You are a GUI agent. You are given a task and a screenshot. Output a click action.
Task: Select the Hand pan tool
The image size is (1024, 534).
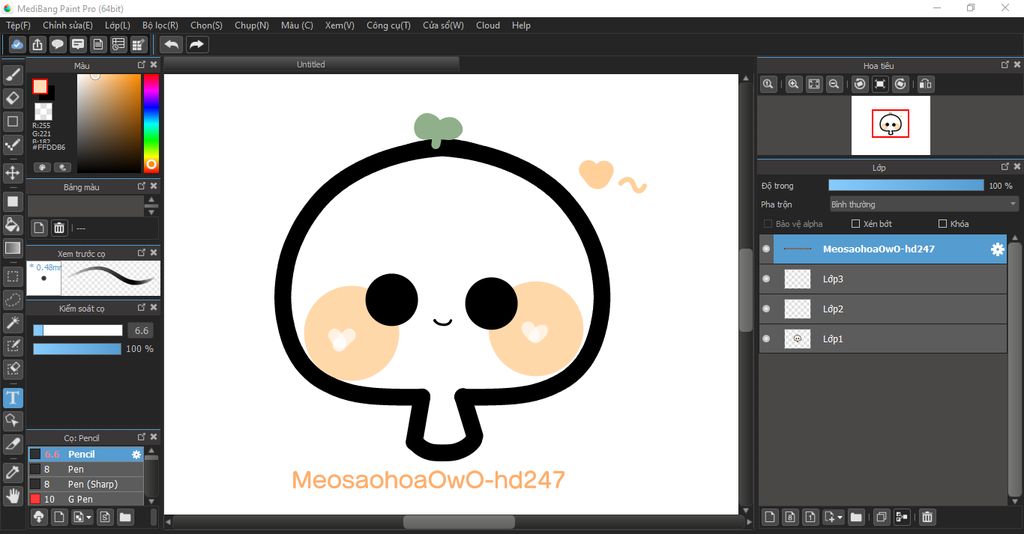(12, 496)
